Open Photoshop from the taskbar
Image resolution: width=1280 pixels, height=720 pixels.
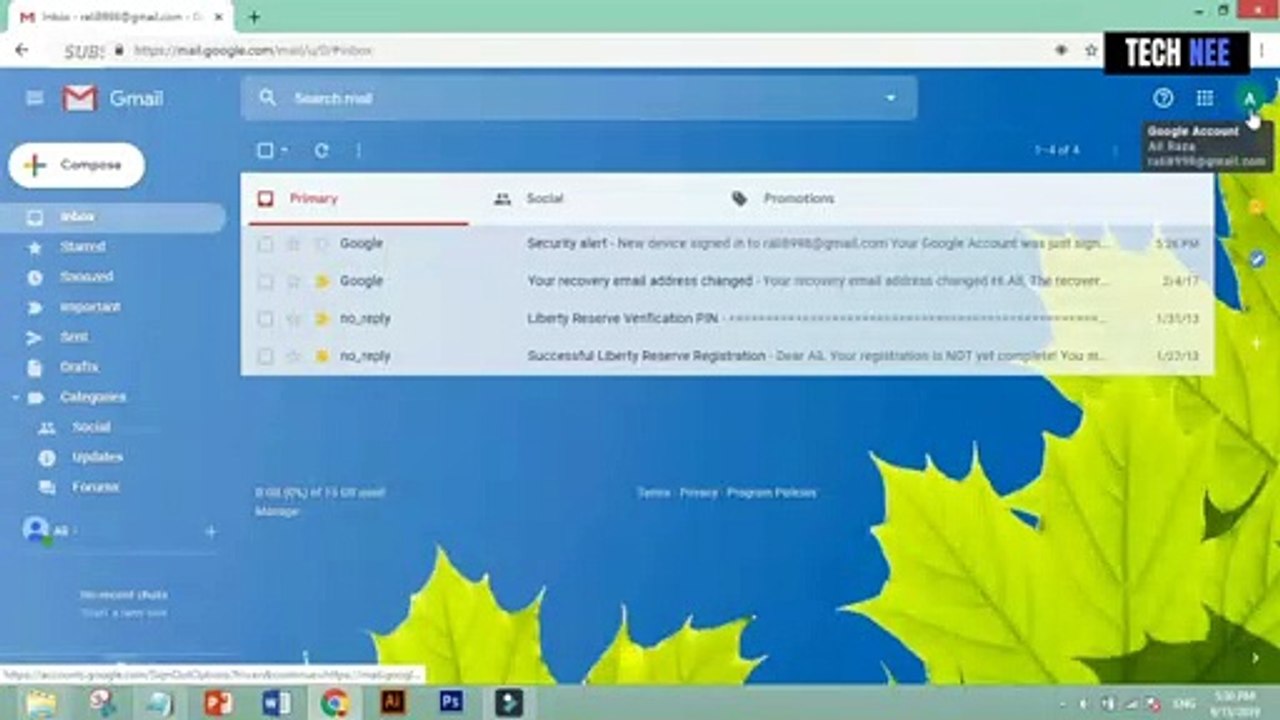(451, 703)
